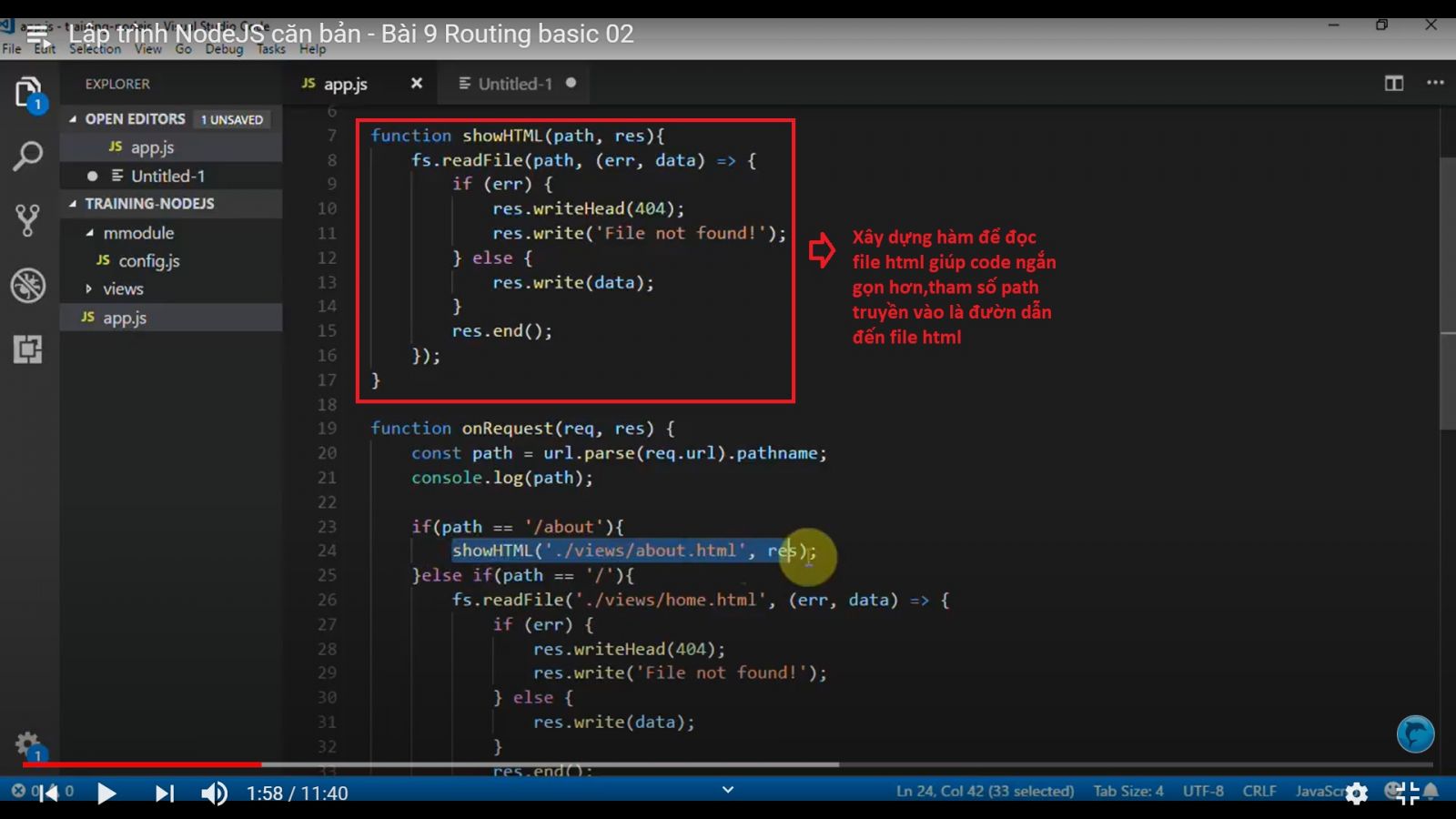Open the editor more actions ellipsis
Viewport: 1456px width, 819px height.
coord(1435,83)
